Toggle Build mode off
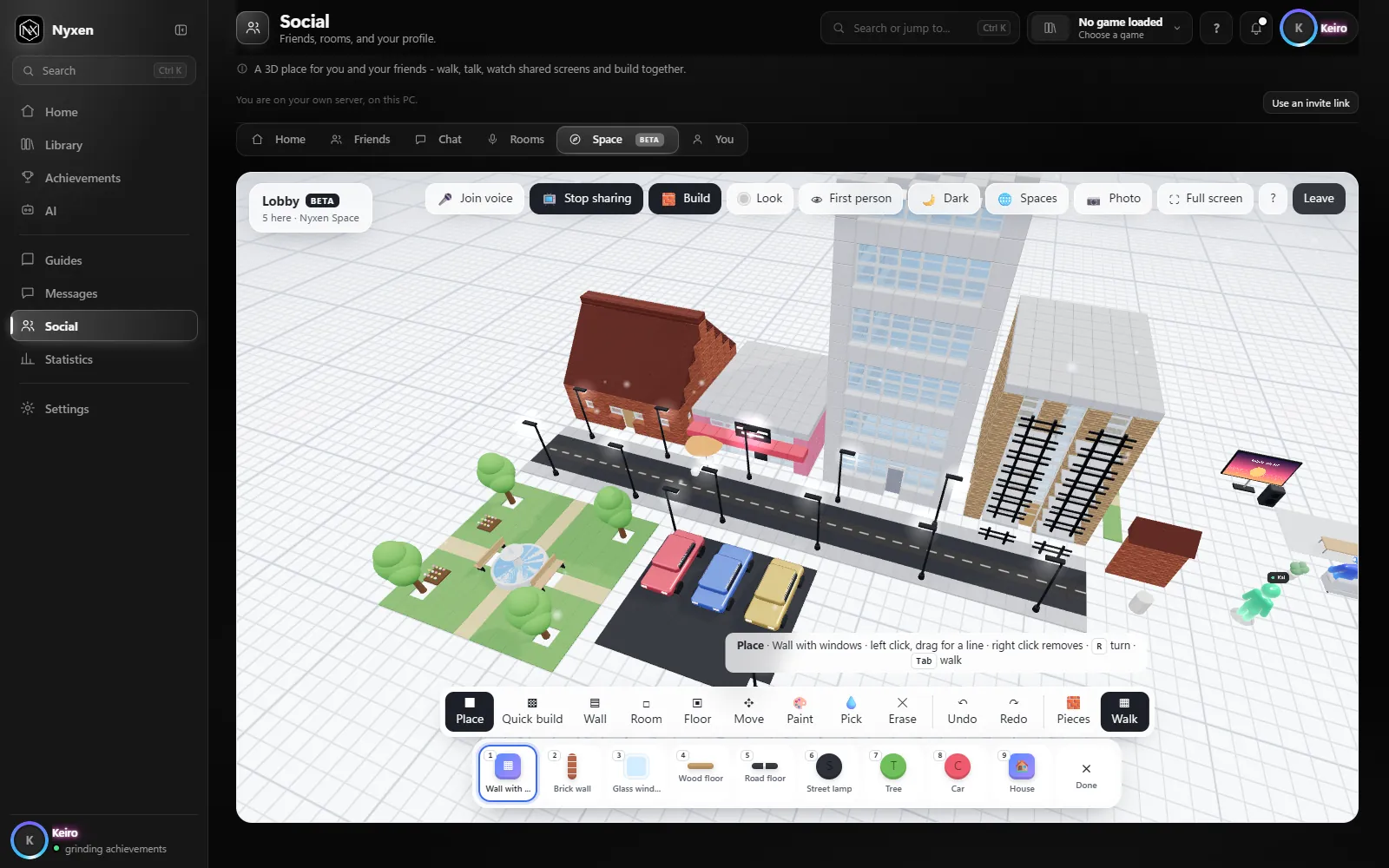The width and height of the screenshot is (1389, 868). pyautogui.click(x=685, y=199)
